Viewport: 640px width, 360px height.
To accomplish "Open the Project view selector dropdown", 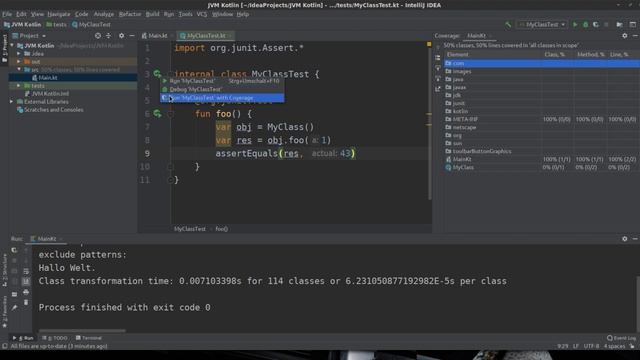I will pyautogui.click(x=29, y=36).
